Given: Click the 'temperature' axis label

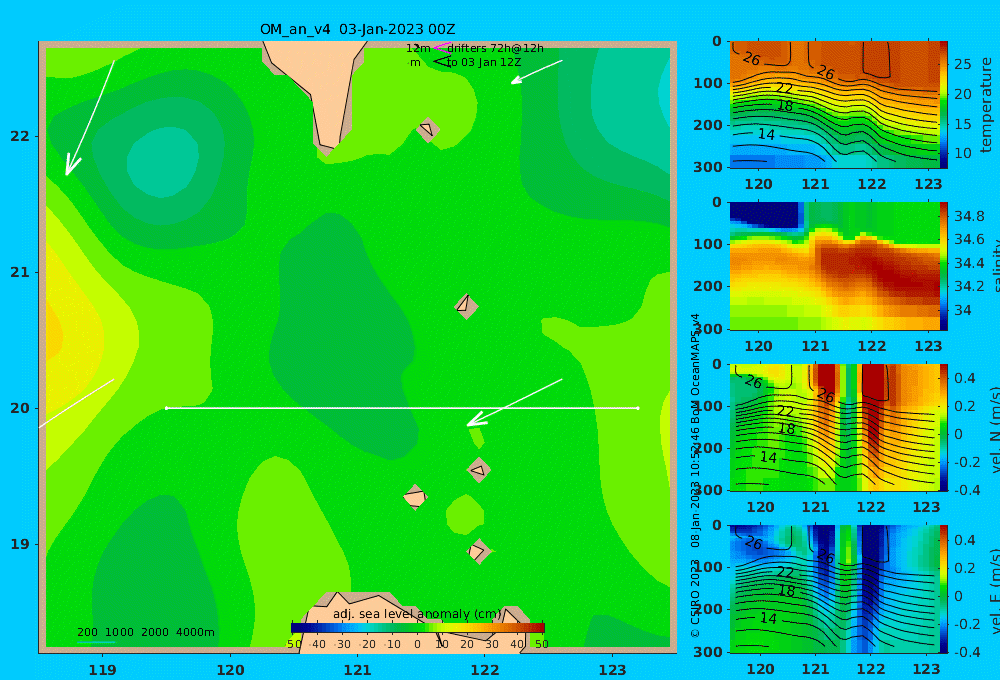Looking at the screenshot, I should click(986, 105).
